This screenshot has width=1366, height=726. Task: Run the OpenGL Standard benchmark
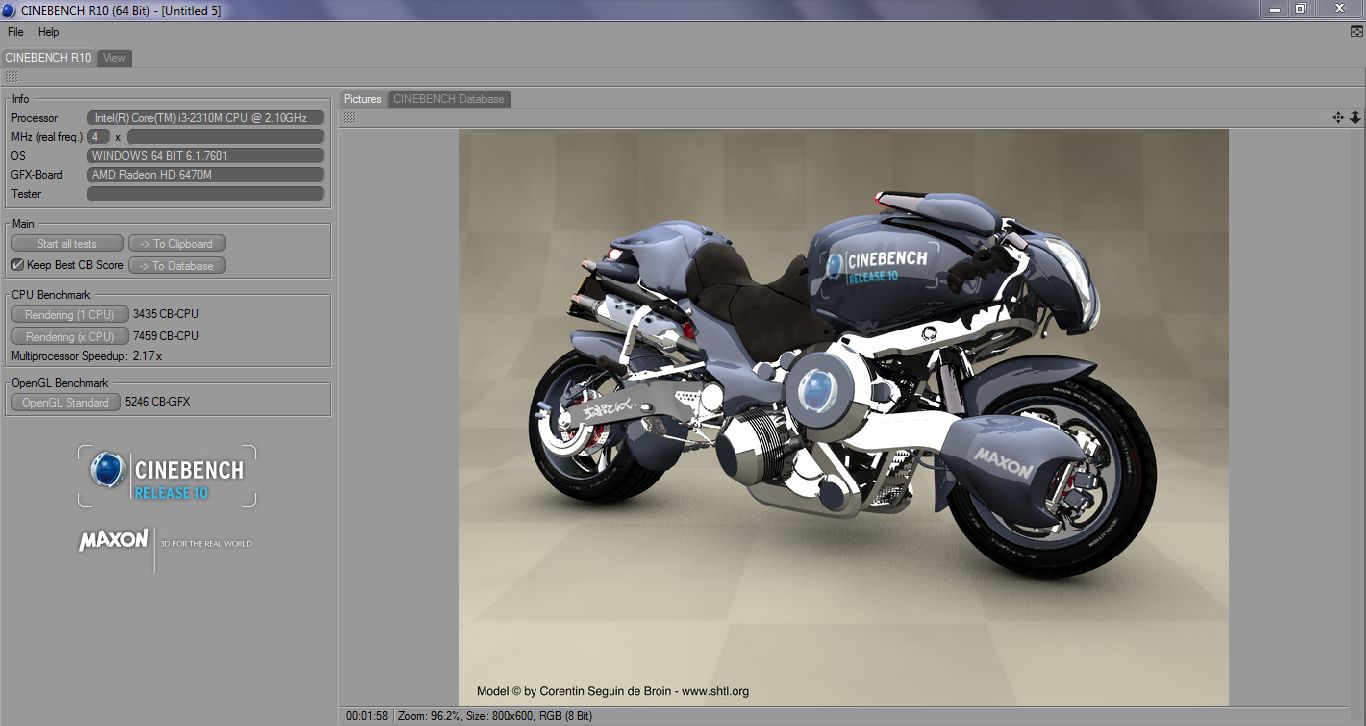66,402
